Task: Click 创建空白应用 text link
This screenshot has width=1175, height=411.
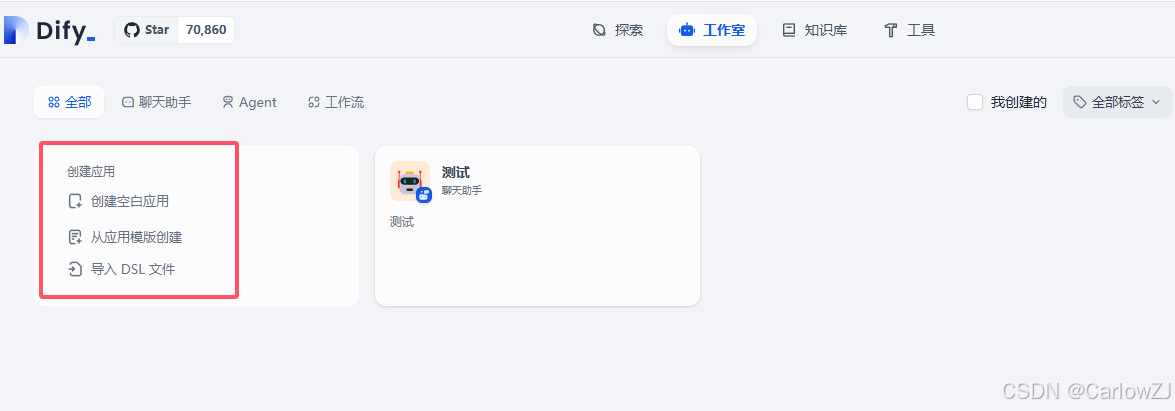Action: [x=130, y=201]
